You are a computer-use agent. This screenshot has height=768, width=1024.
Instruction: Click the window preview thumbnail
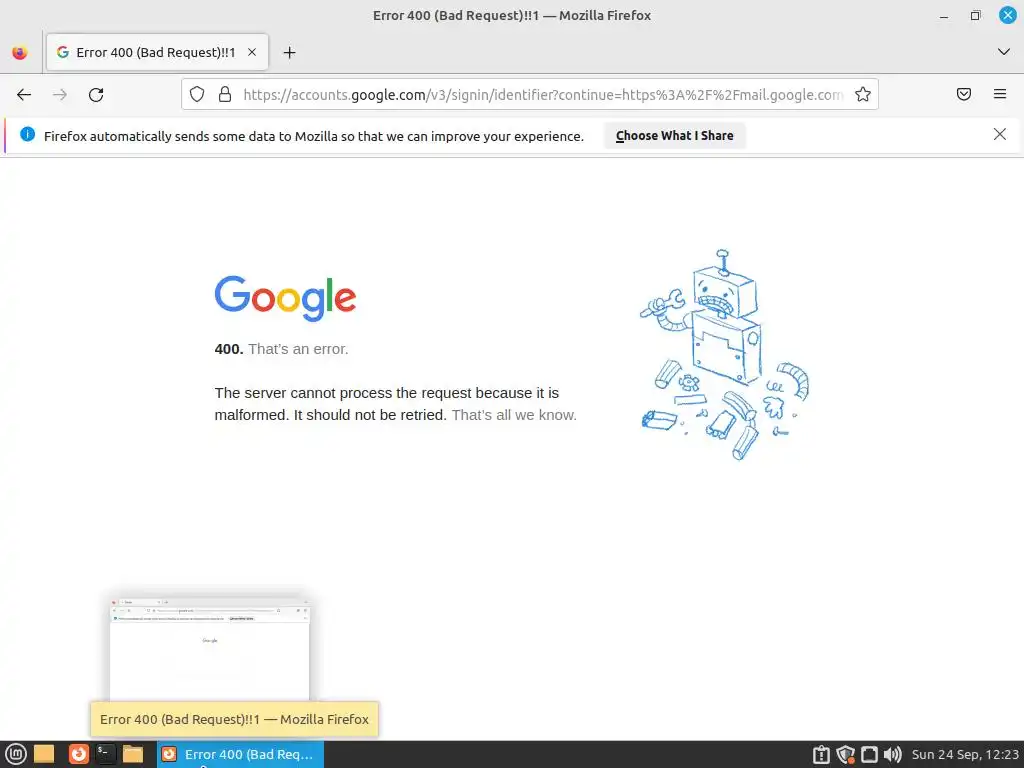pos(210,649)
